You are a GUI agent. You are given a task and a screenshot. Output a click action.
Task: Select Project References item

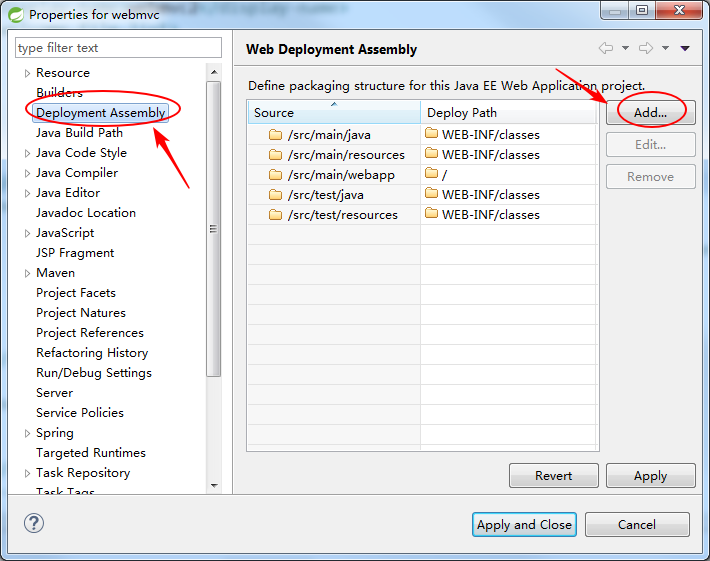click(x=90, y=333)
